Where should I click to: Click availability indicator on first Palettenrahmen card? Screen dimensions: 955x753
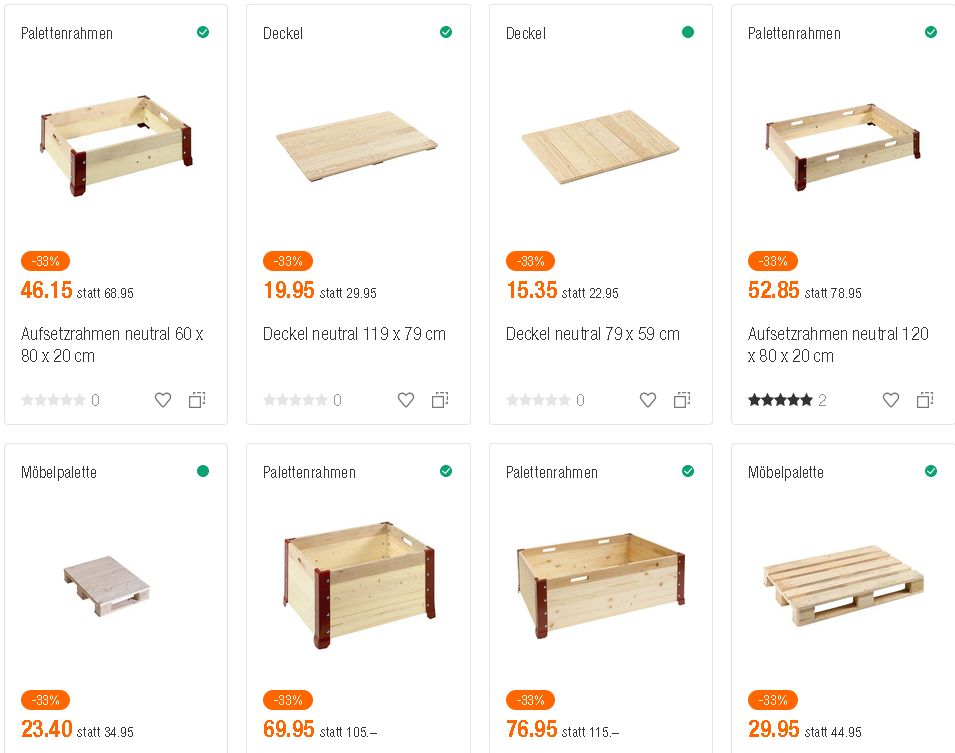203,32
